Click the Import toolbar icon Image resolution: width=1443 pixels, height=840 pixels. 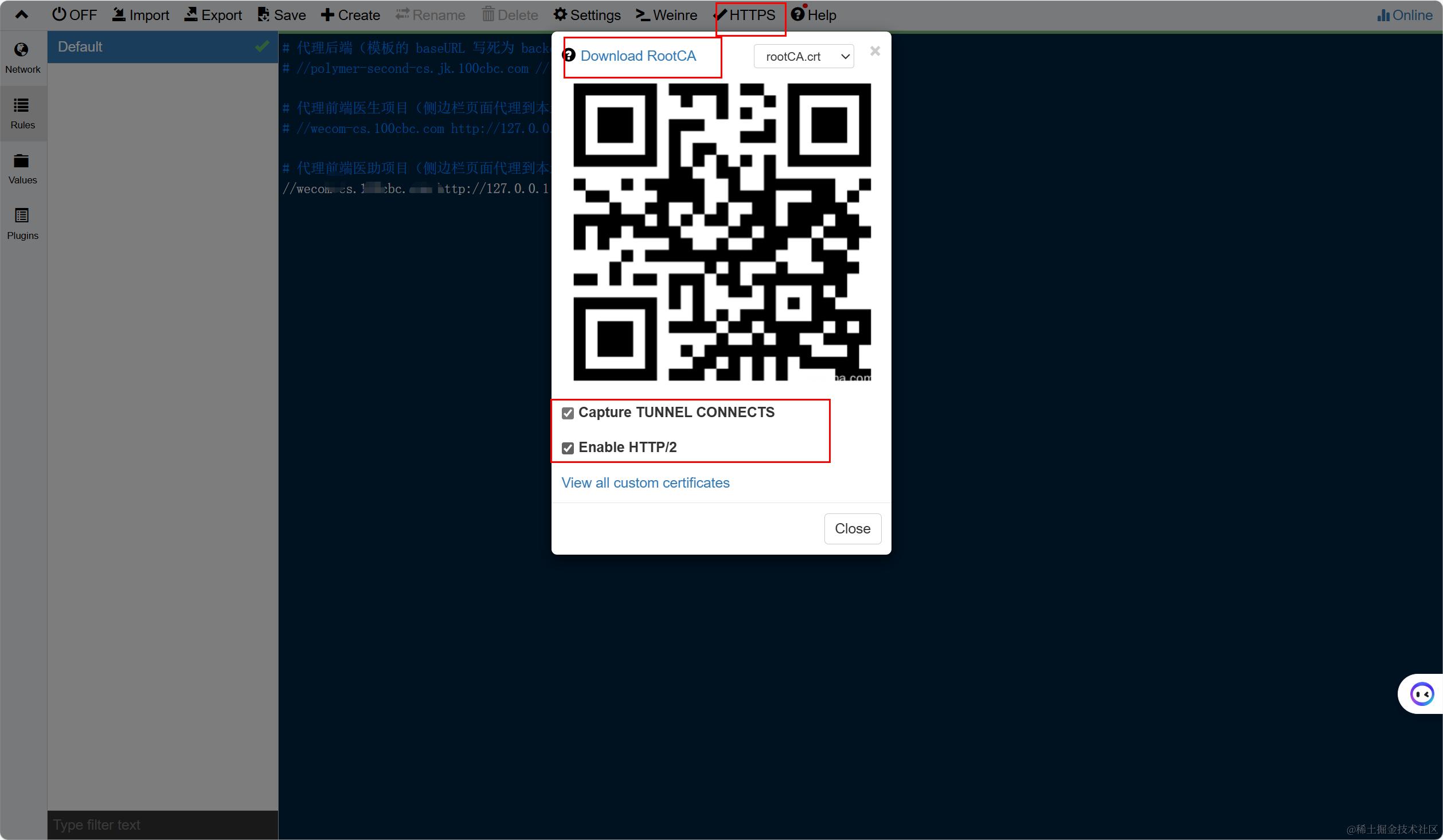pos(119,14)
